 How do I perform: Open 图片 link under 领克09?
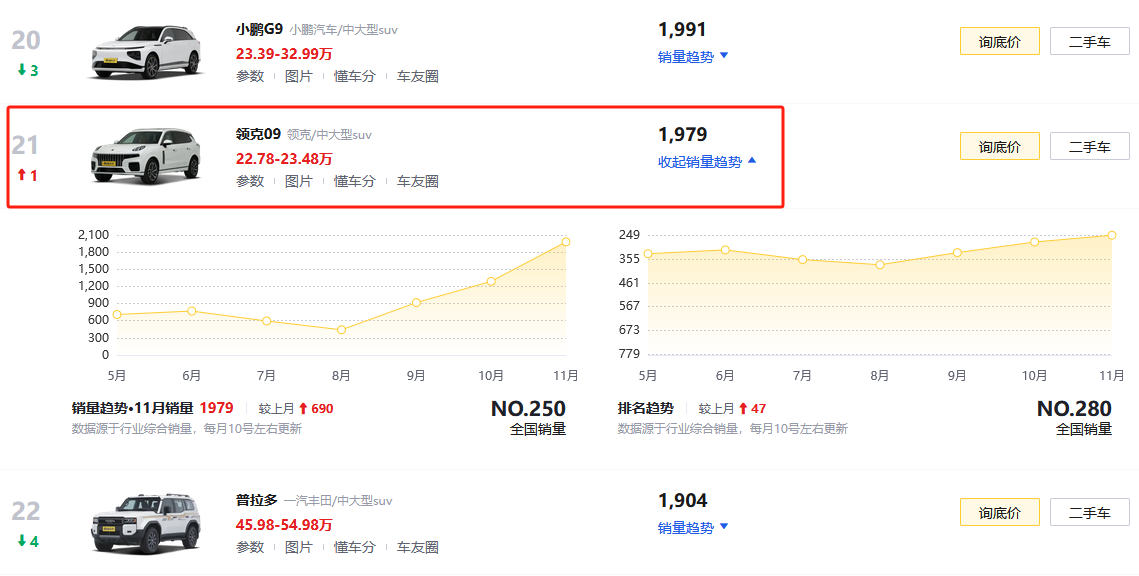(299, 181)
